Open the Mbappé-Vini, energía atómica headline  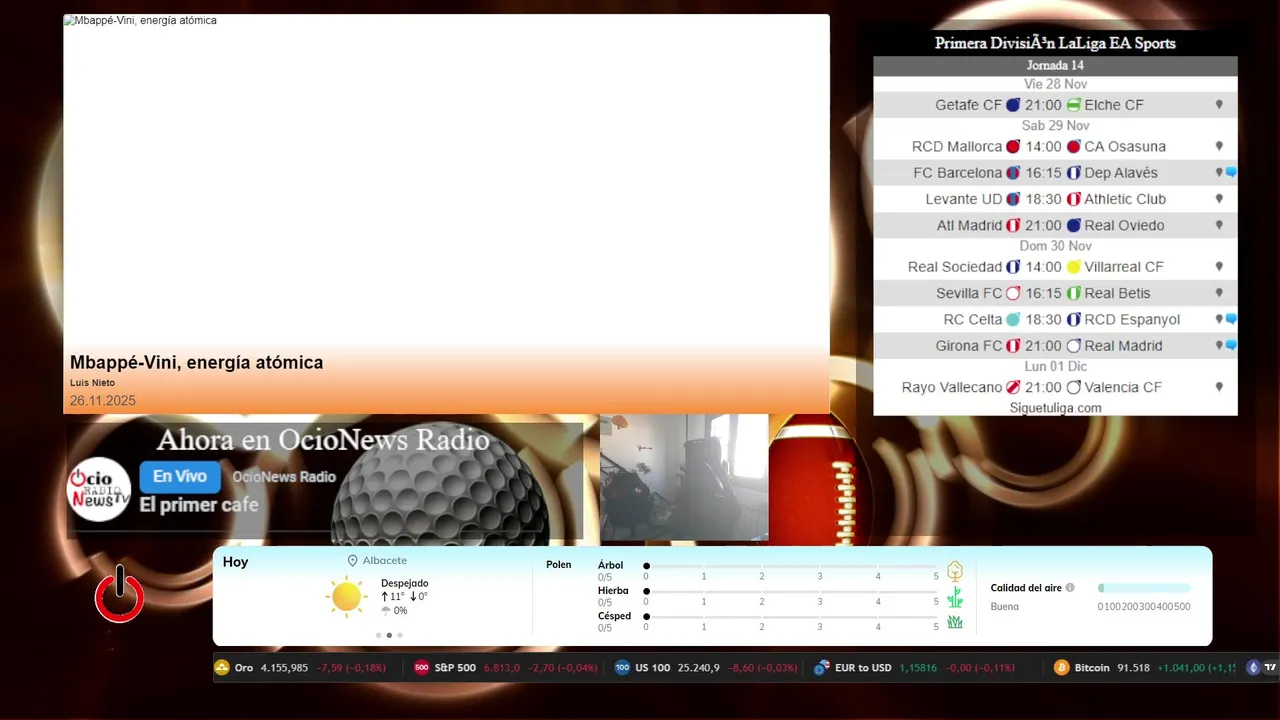point(196,363)
